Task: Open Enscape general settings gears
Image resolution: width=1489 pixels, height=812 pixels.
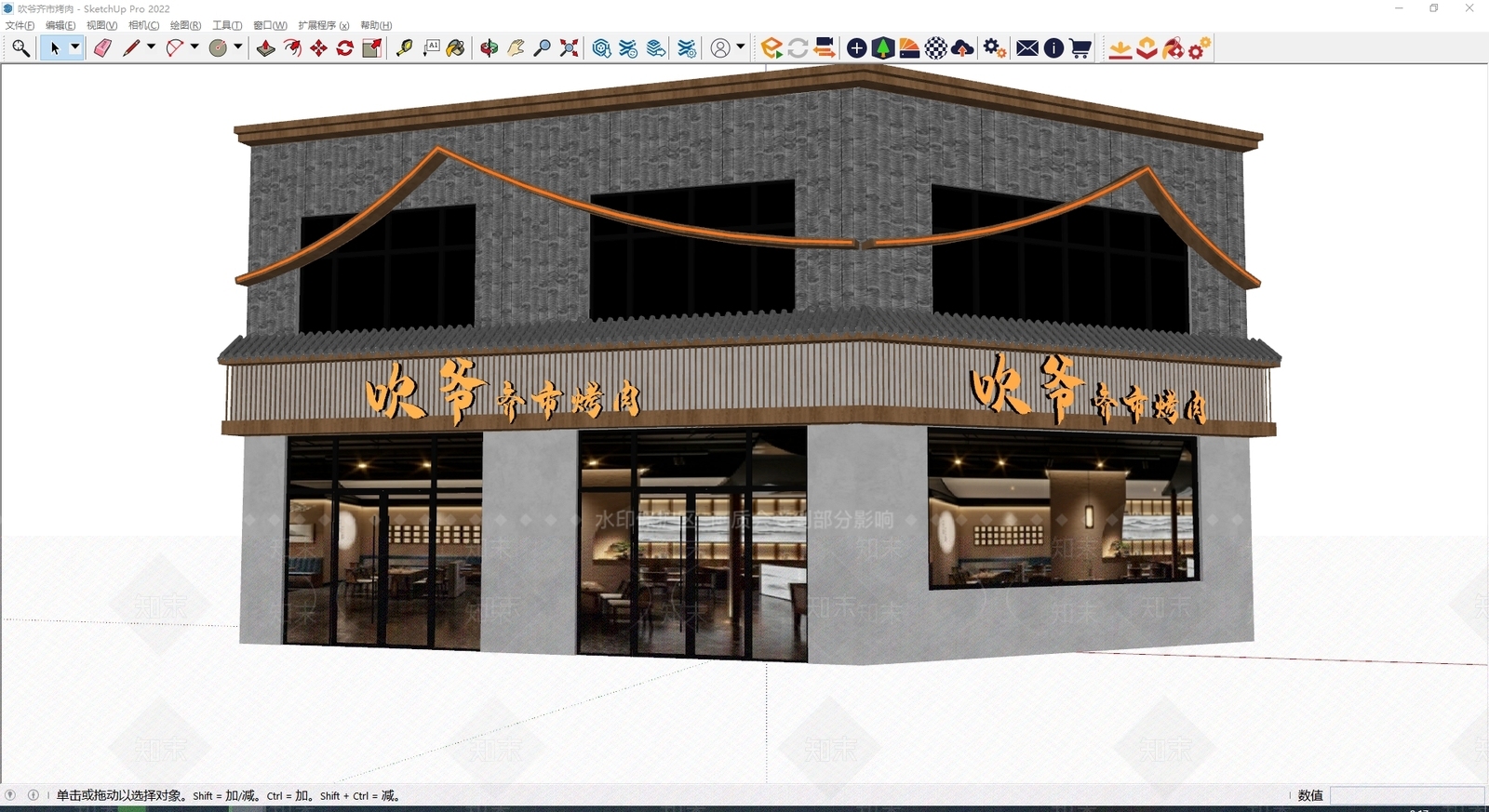Action: pyautogui.click(x=995, y=48)
